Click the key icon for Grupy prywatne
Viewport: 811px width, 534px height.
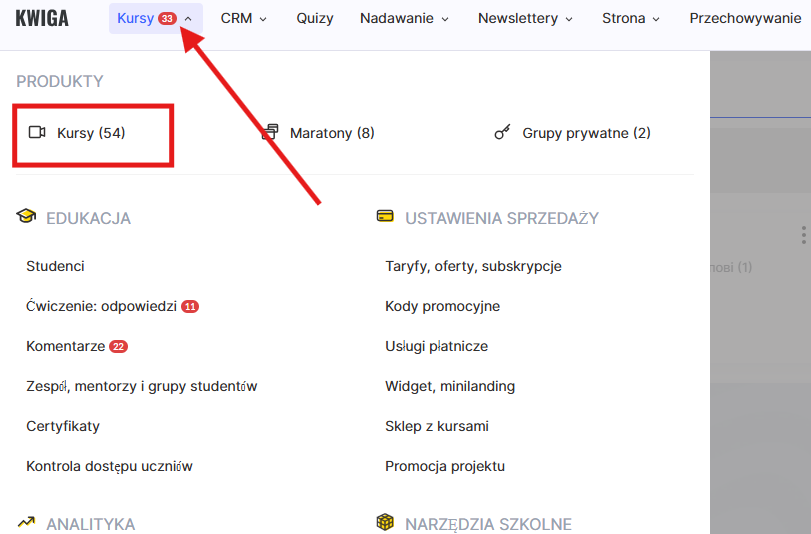pyautogui.click(x=503, y=133)
